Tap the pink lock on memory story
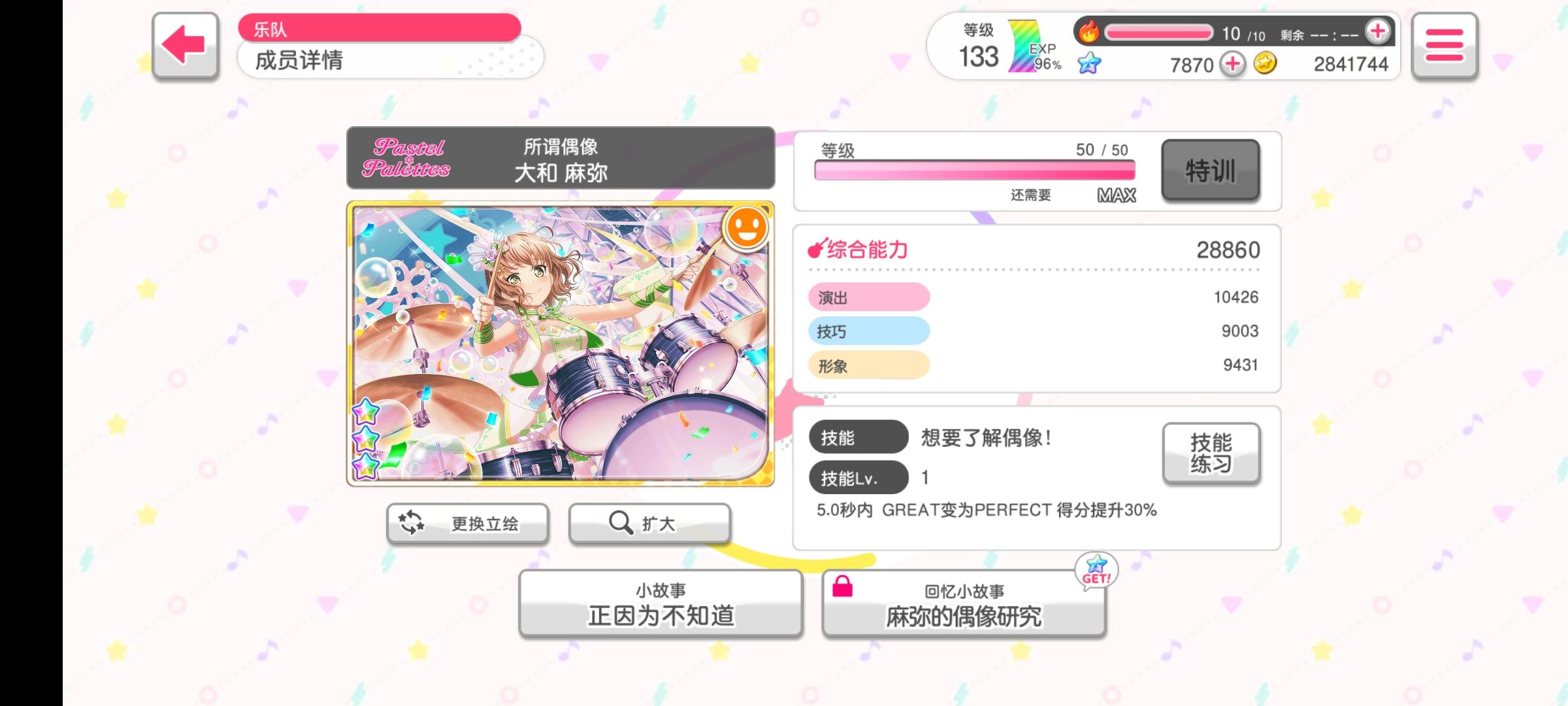Screen dimensions: 1568x706 click(x=842, y=586)
